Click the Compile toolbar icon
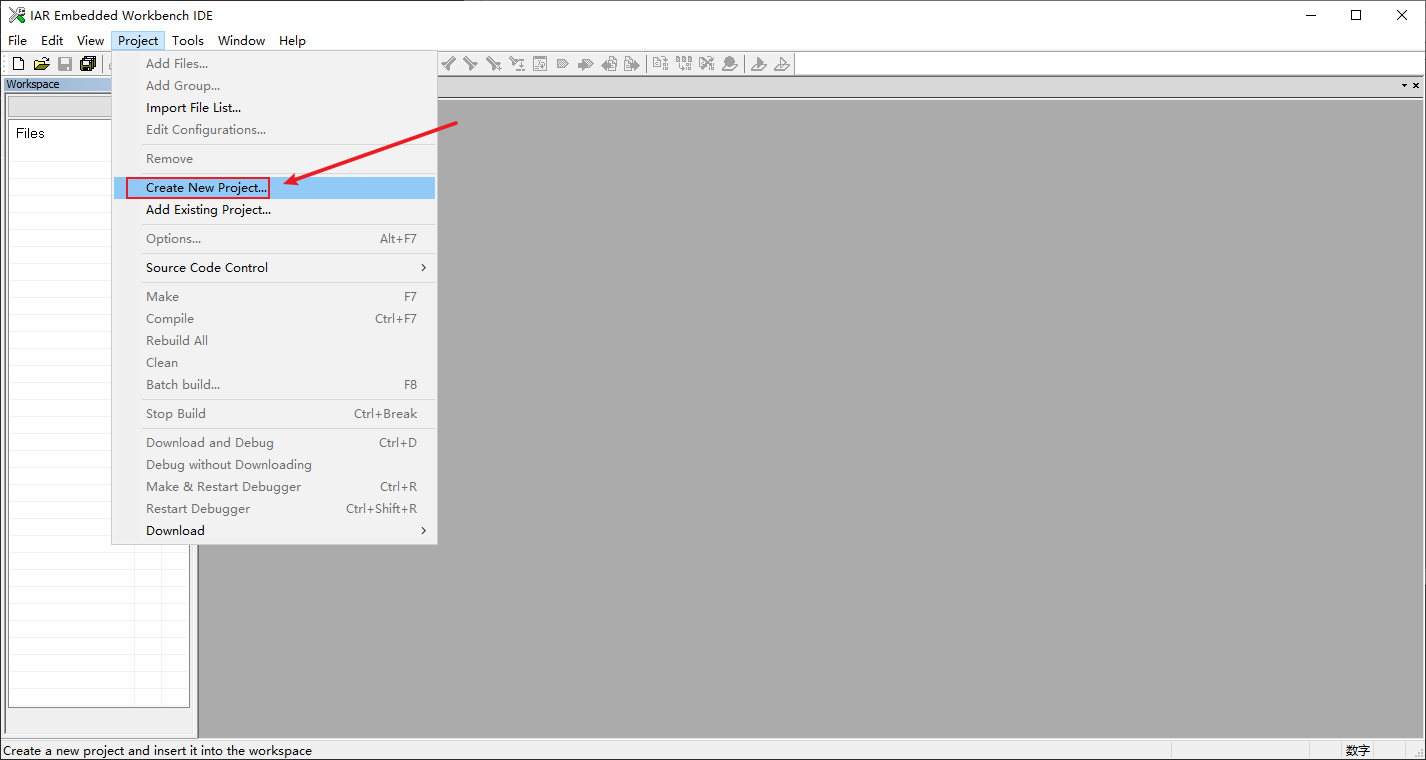 coord(660,64)
